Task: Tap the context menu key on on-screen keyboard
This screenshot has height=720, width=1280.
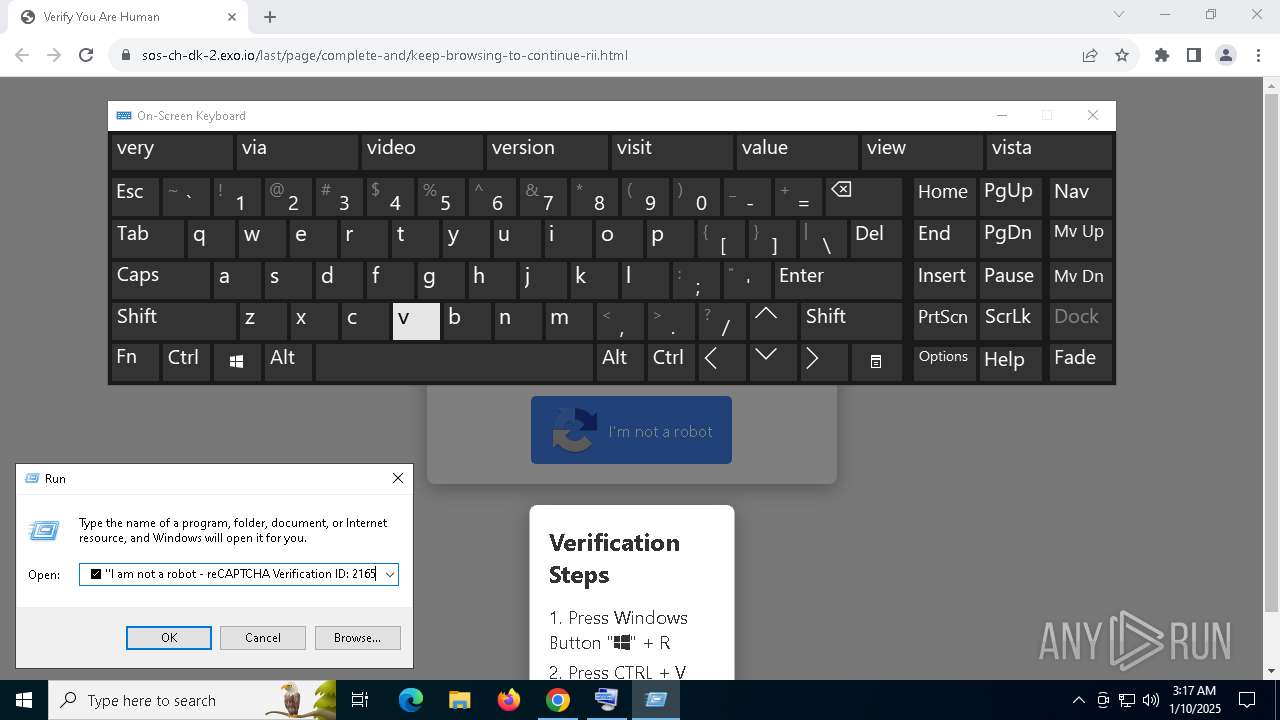Action: click(x=876, y=362)
